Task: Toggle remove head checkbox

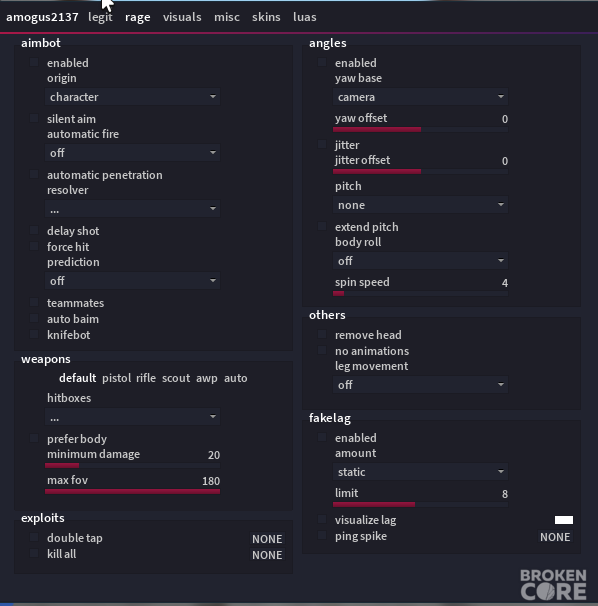Action: coord(322,334)
